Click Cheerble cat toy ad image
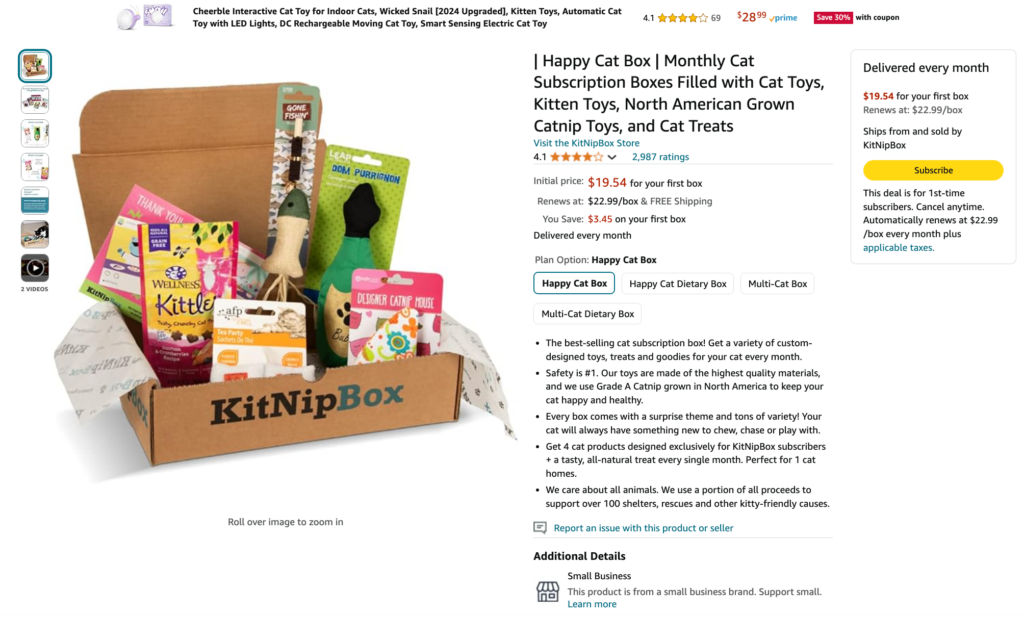The image size is (1024, 617). [146, 16]
